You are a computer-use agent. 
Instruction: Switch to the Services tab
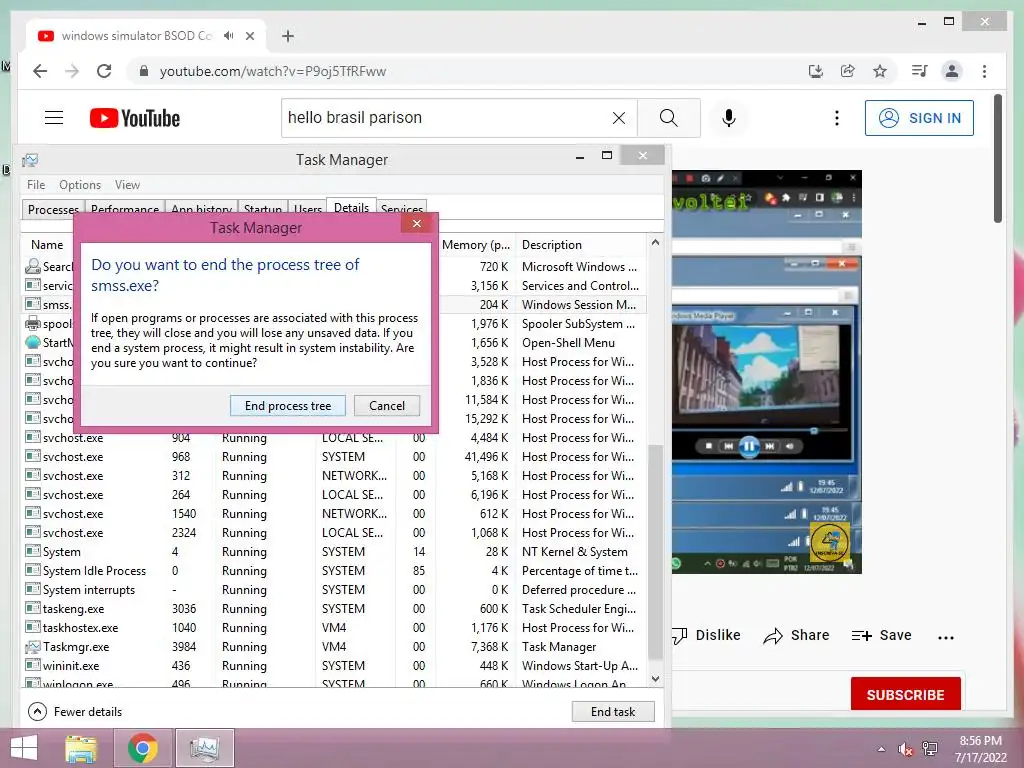click(x=402, y=209)
